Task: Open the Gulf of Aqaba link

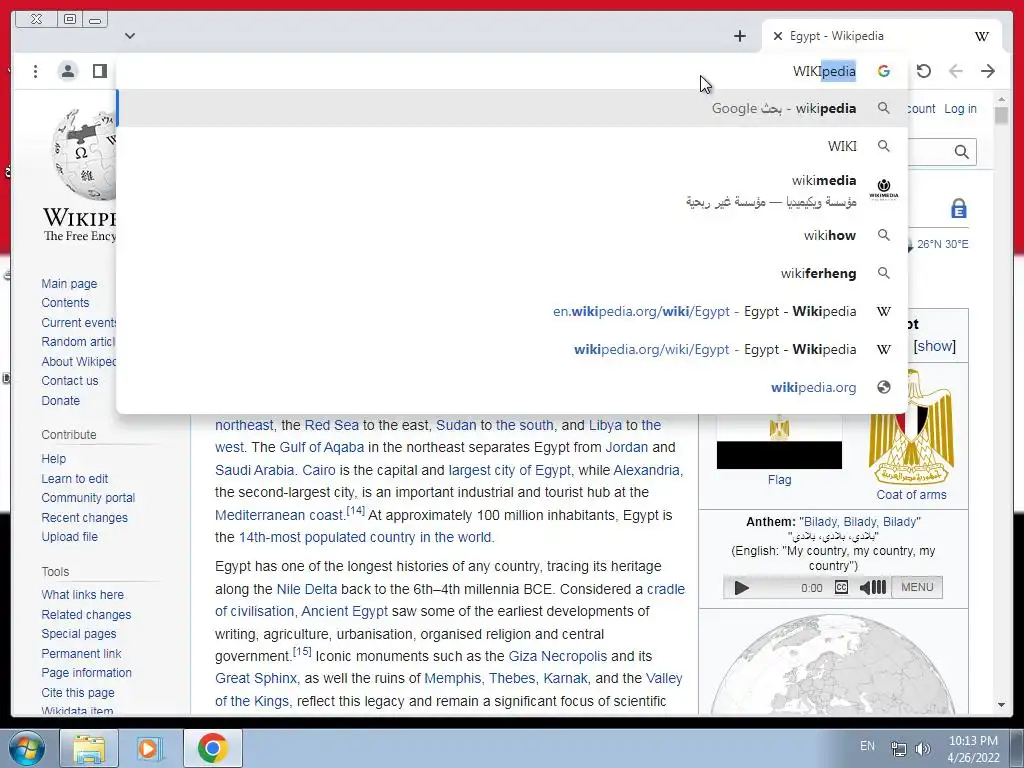Action: (x=321, y=447)
